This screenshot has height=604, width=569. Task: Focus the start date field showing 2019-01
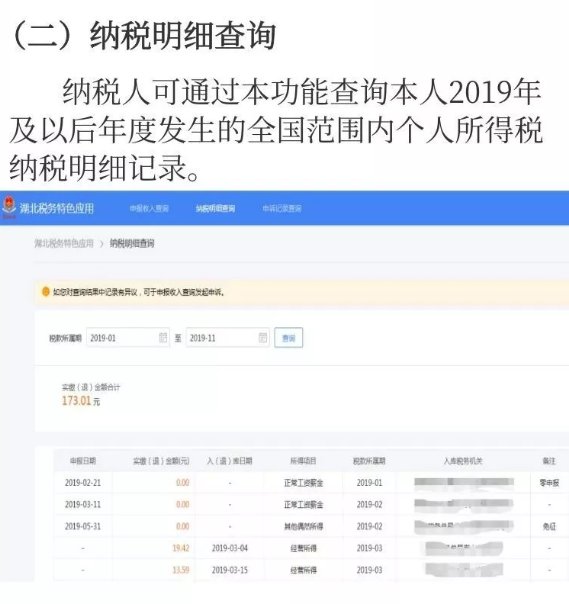point(128,337)
